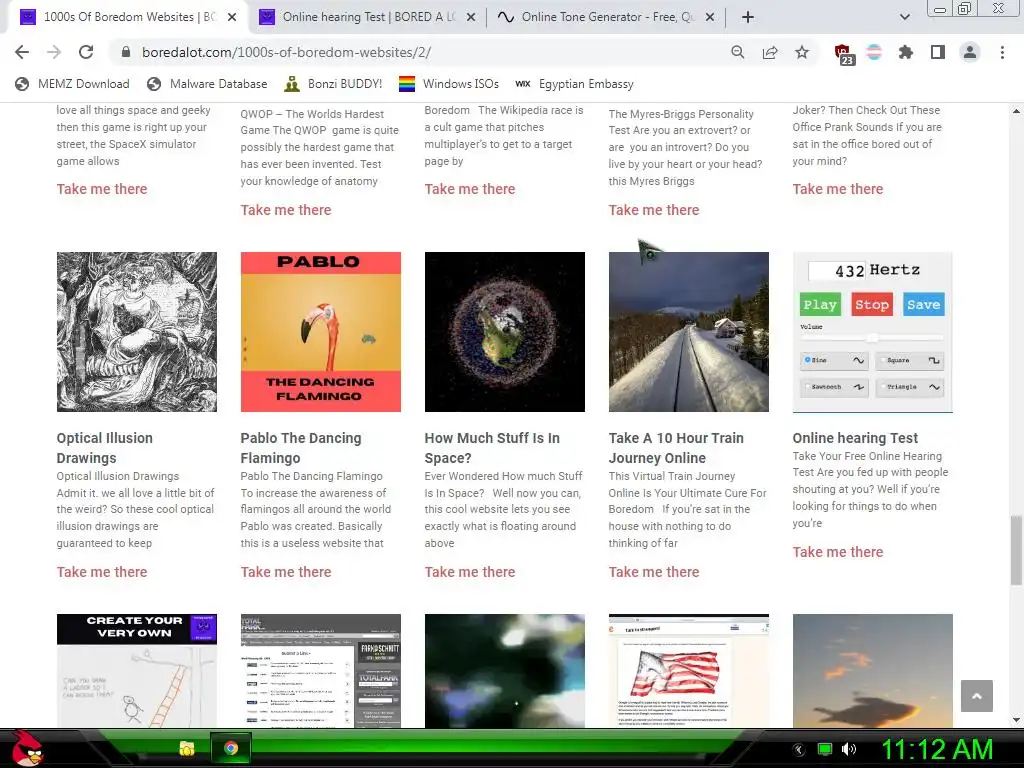Open the Create Your Very Own thumbnail

pyautogui.click(x=136, y=671)
